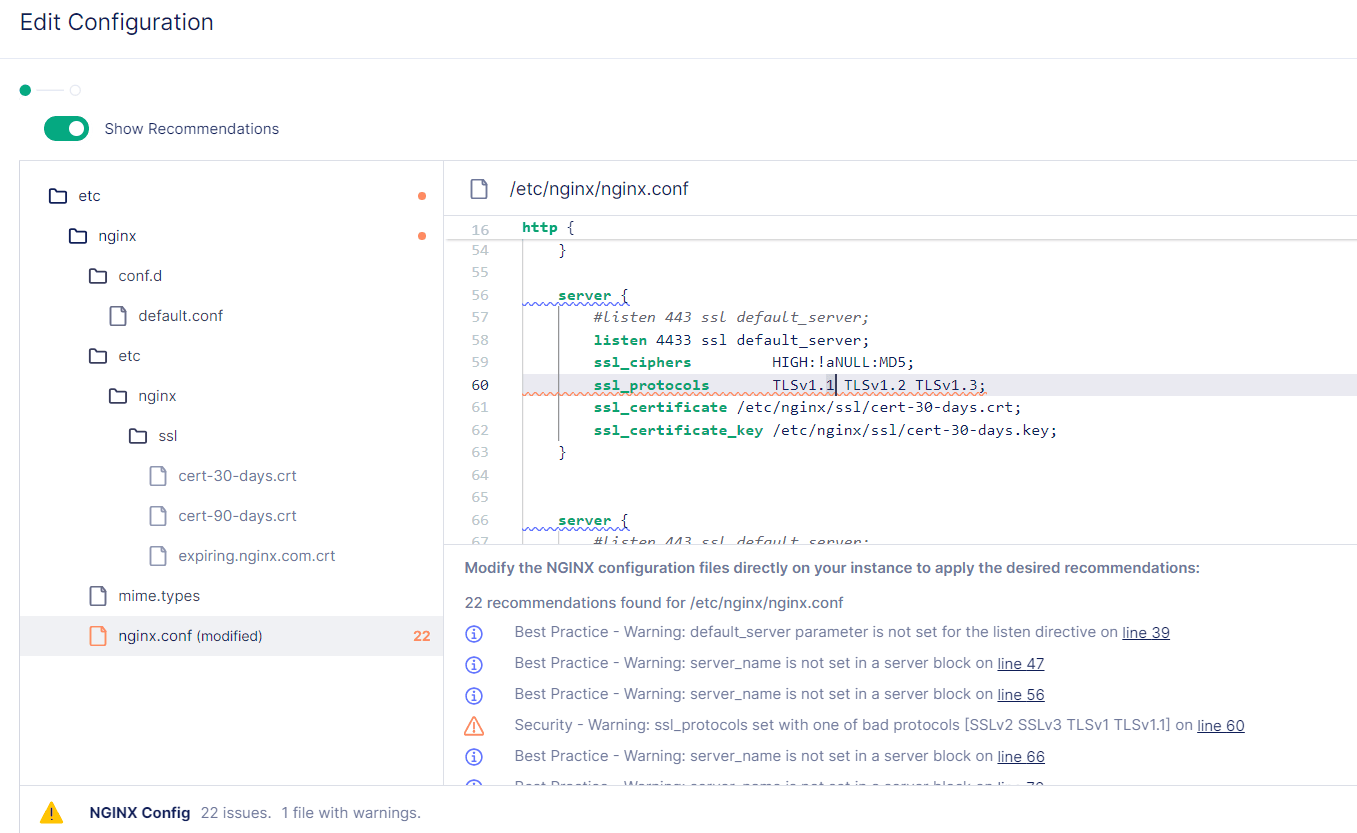Image resolution: width=1357 pixels, height=833 pixels.
Task: Click the second step indicator dot
Action: click(75, 90)
